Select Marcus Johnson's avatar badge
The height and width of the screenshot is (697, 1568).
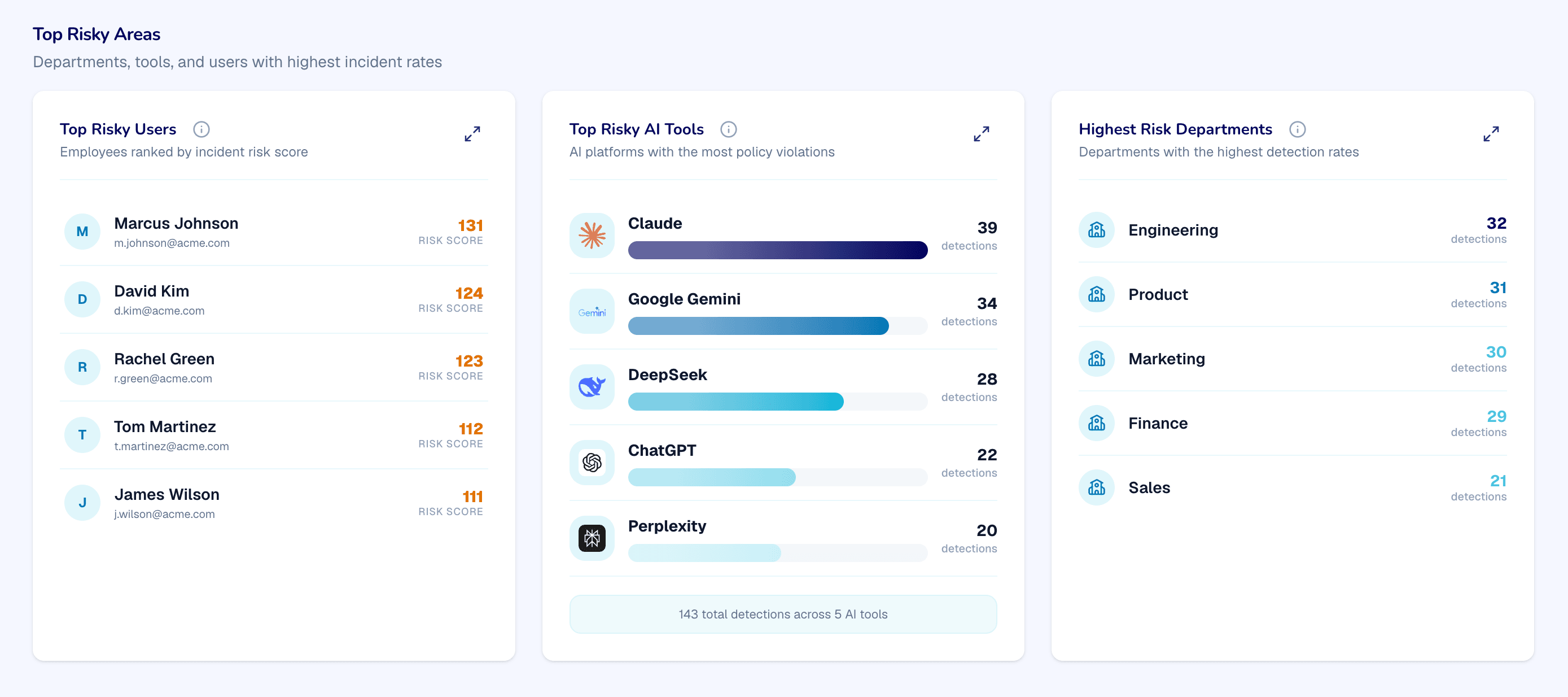[x=82, y=232]
